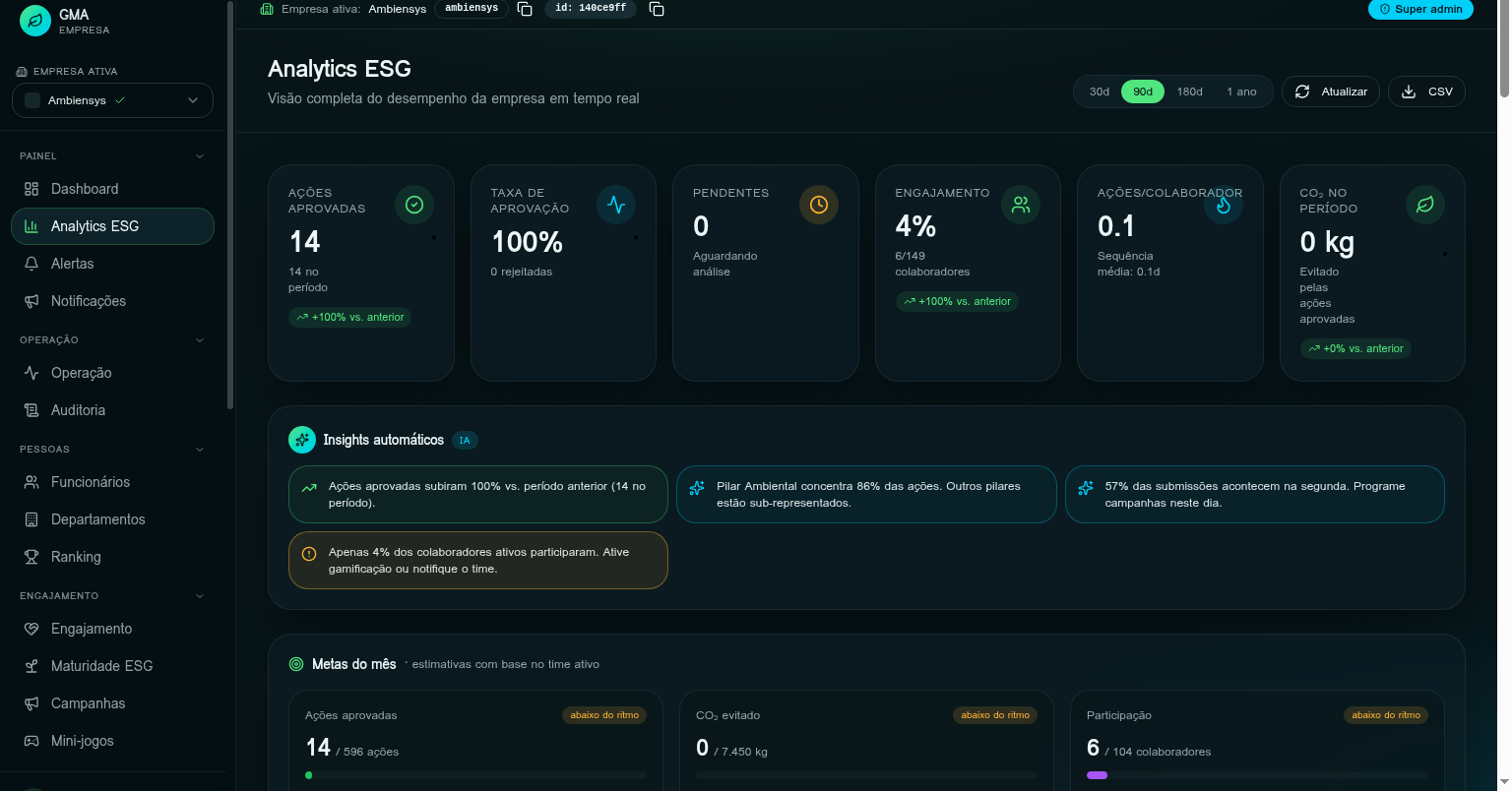Click the Auditoria scroll icon
Screen dimensions: 1512x791
point(31,410)
